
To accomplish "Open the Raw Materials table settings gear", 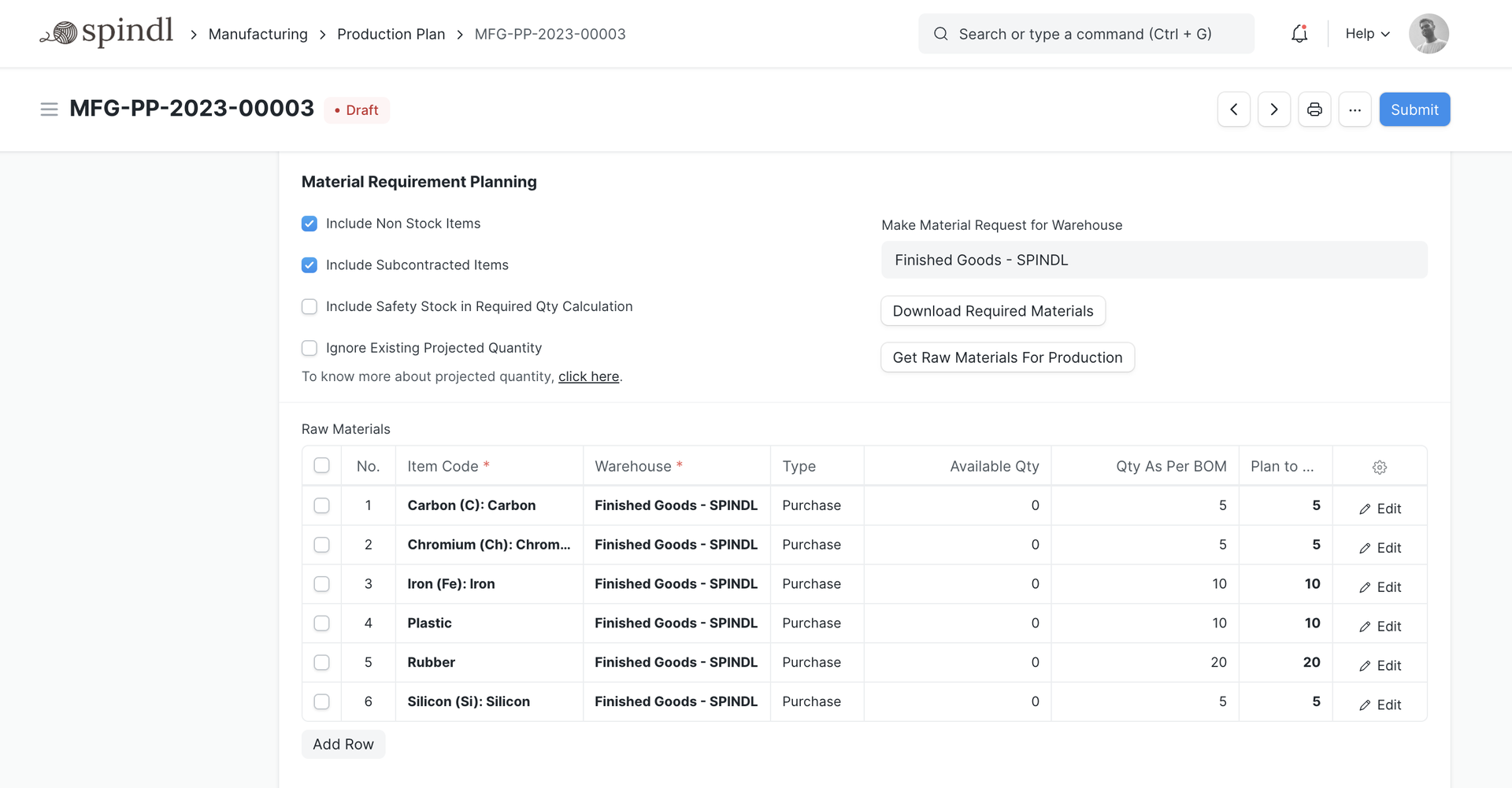I will point(1379,466).
